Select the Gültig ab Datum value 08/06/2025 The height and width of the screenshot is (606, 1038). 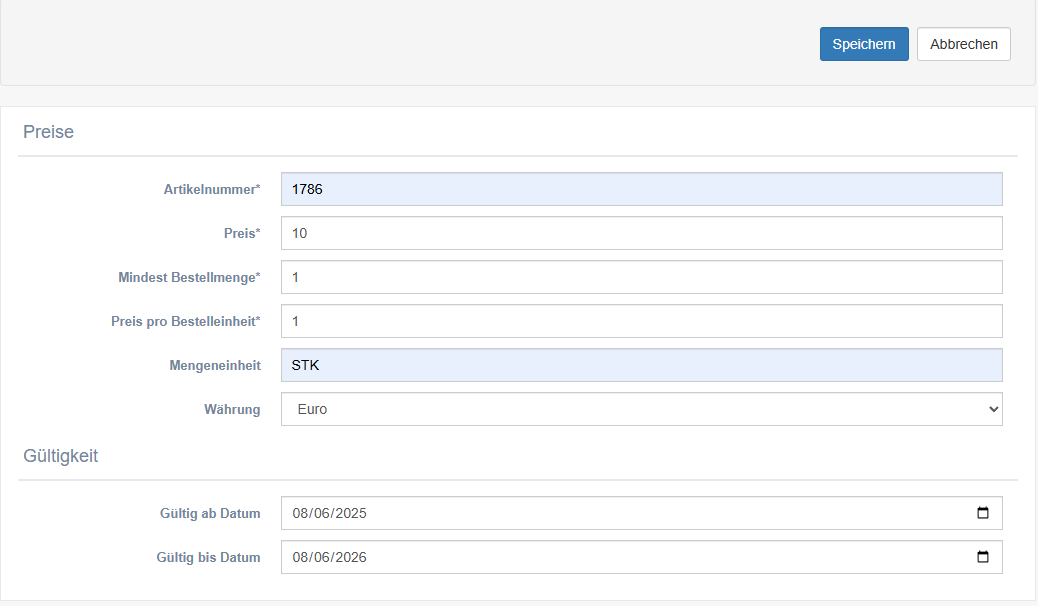pos(330,513)
